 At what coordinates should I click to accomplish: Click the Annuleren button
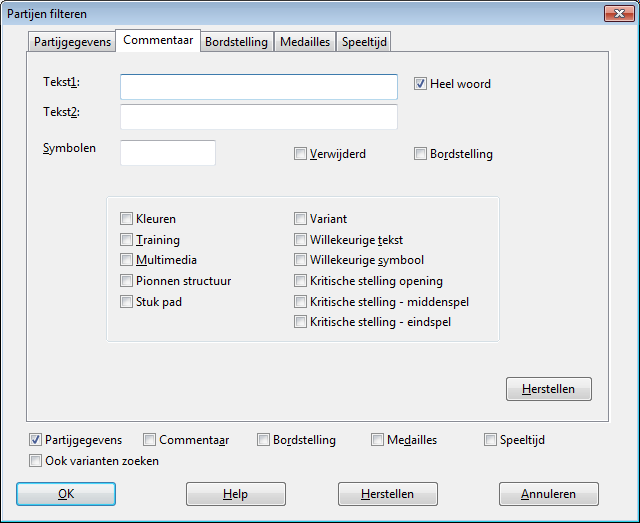[549, 494]
